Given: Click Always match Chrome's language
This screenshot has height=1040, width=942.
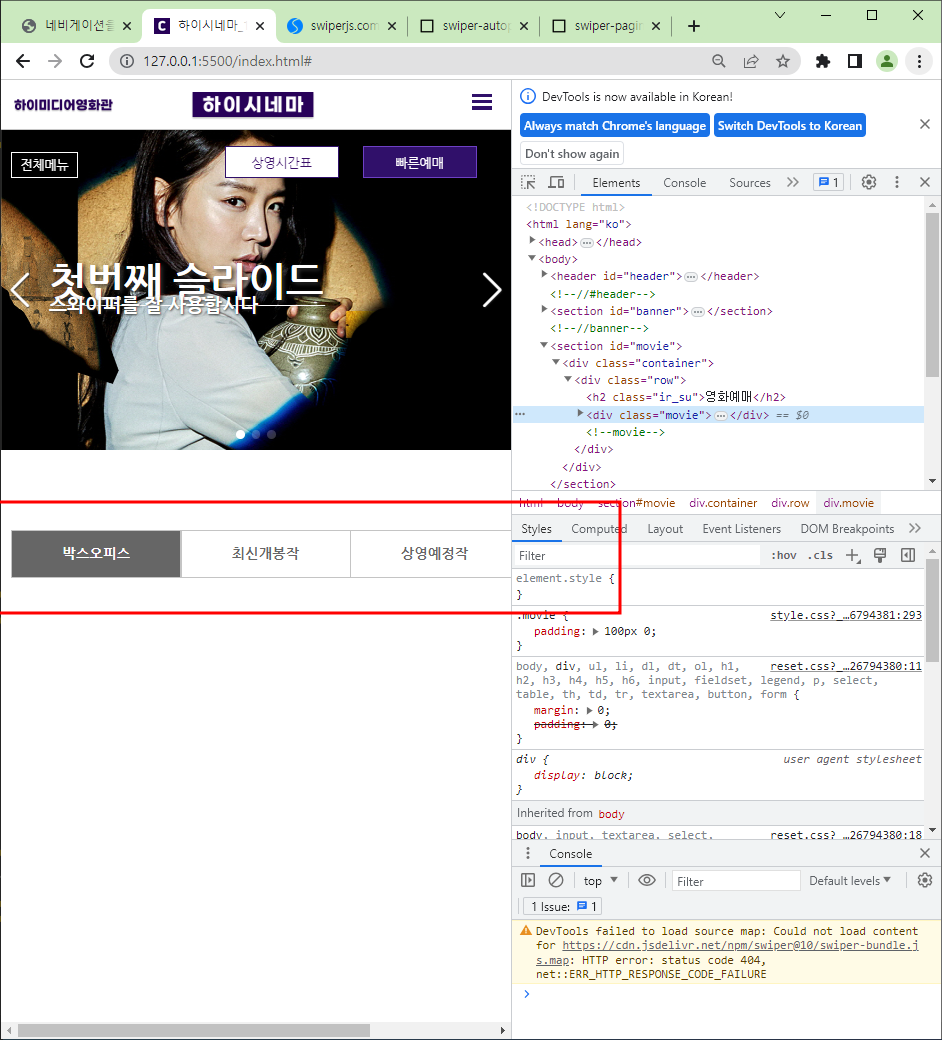Looking at the screenshot, I should click(615, 125).
